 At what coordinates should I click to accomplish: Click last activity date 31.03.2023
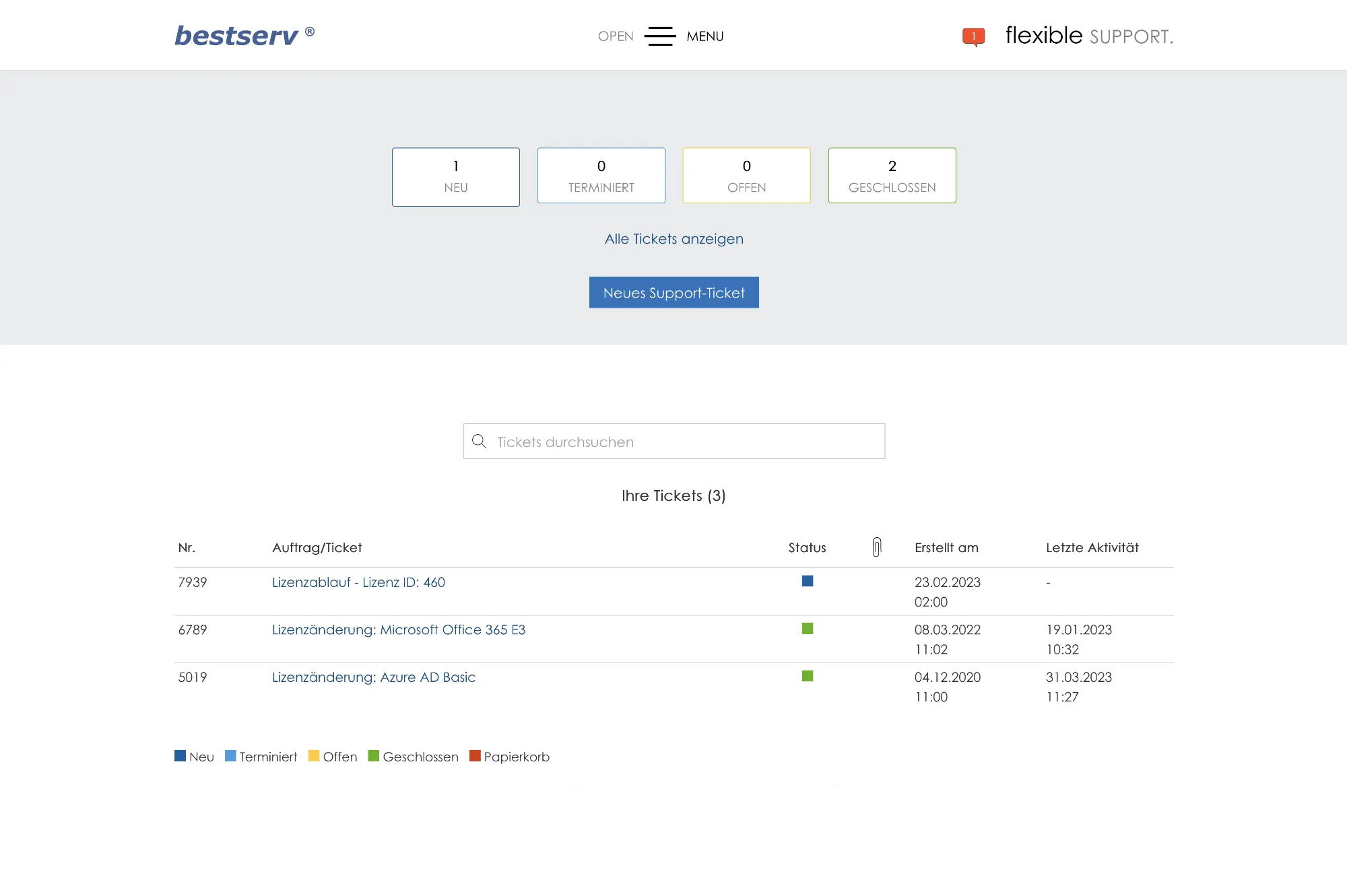1079,677
